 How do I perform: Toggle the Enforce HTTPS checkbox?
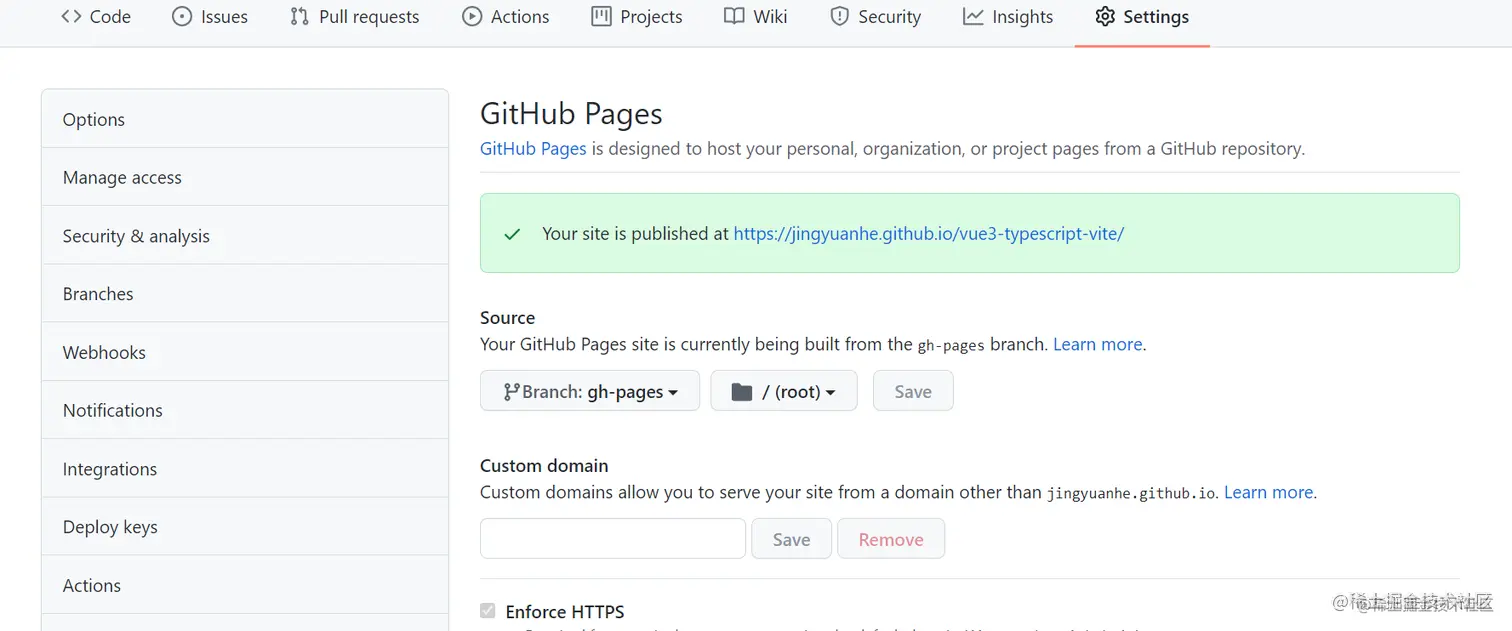(x=488, y=611)
